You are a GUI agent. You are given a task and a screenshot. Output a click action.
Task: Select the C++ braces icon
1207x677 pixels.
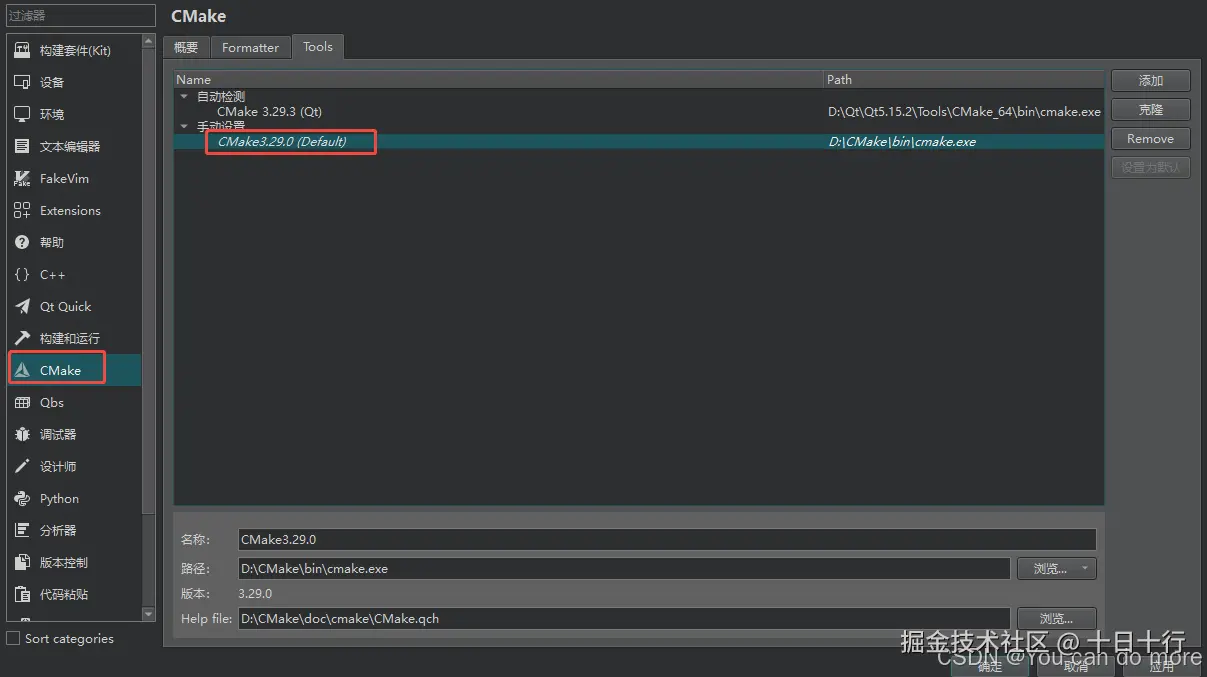pos(22,274)
